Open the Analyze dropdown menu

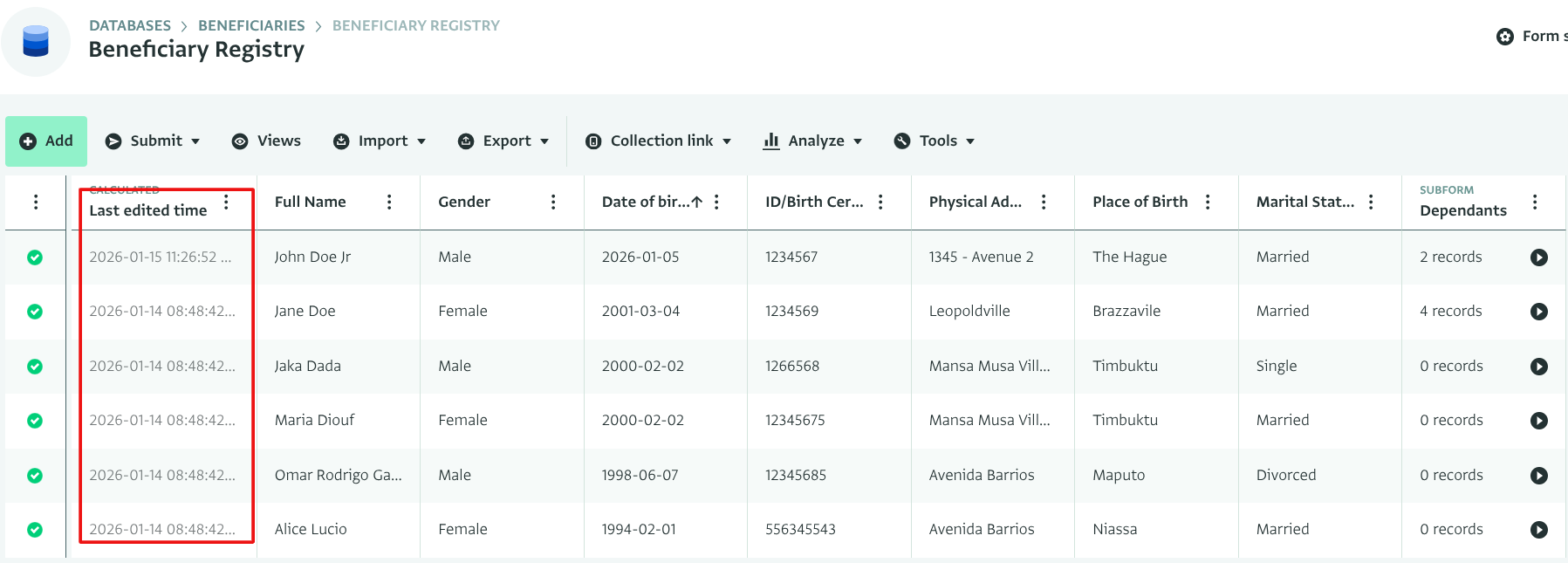coord(812,141)
